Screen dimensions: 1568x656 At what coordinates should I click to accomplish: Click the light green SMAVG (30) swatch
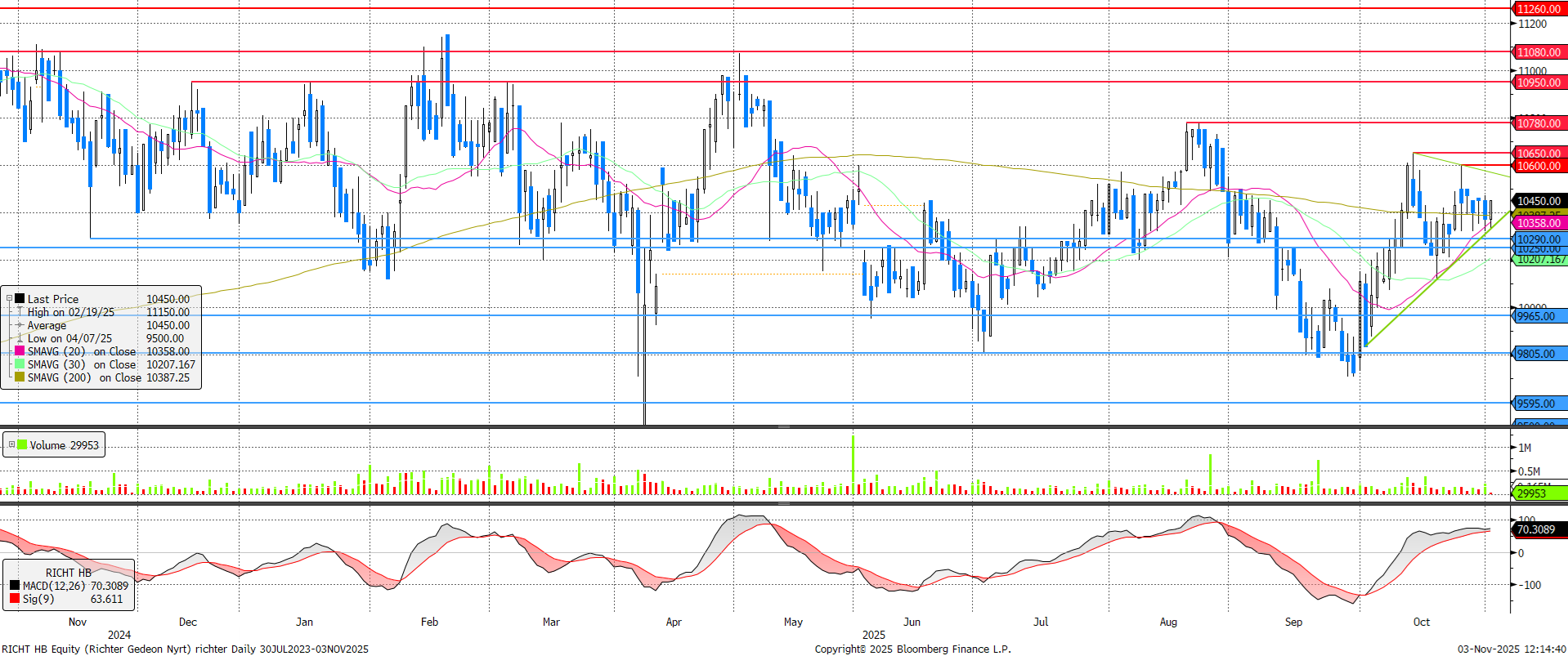pos(20,364)
